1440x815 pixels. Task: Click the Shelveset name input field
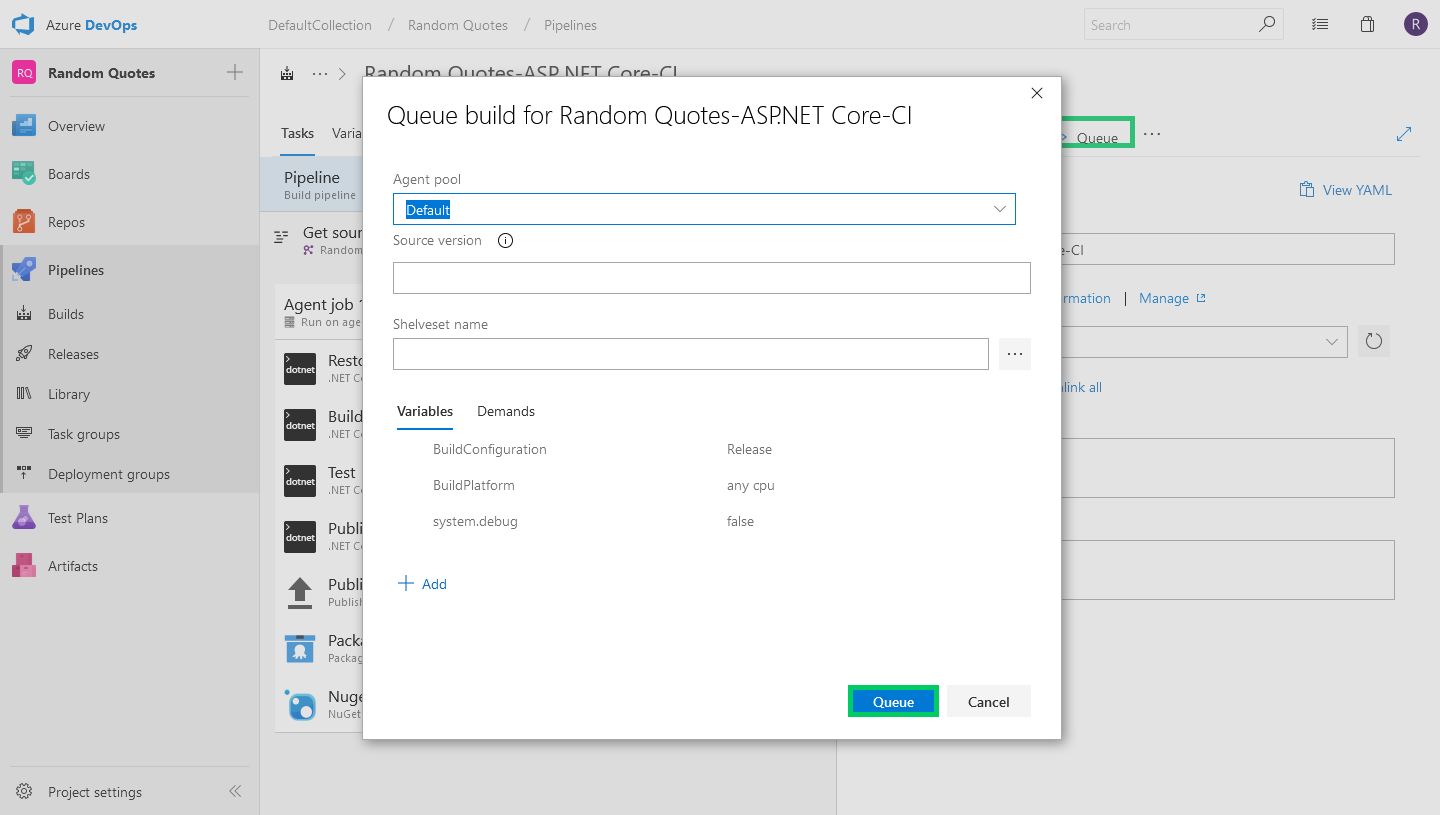(x=691, y=354)
